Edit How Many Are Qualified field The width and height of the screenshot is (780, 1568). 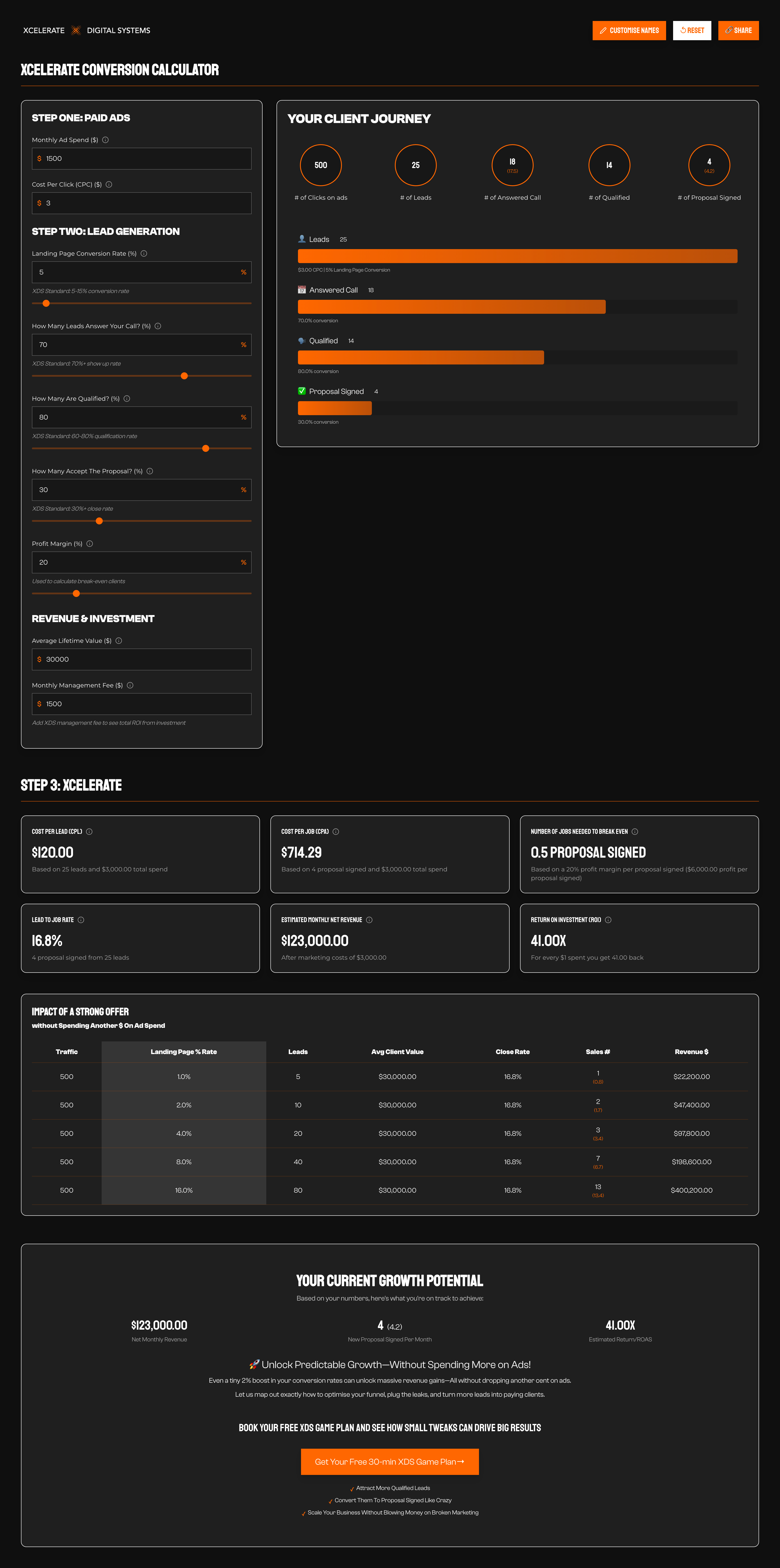coord(141,417)
